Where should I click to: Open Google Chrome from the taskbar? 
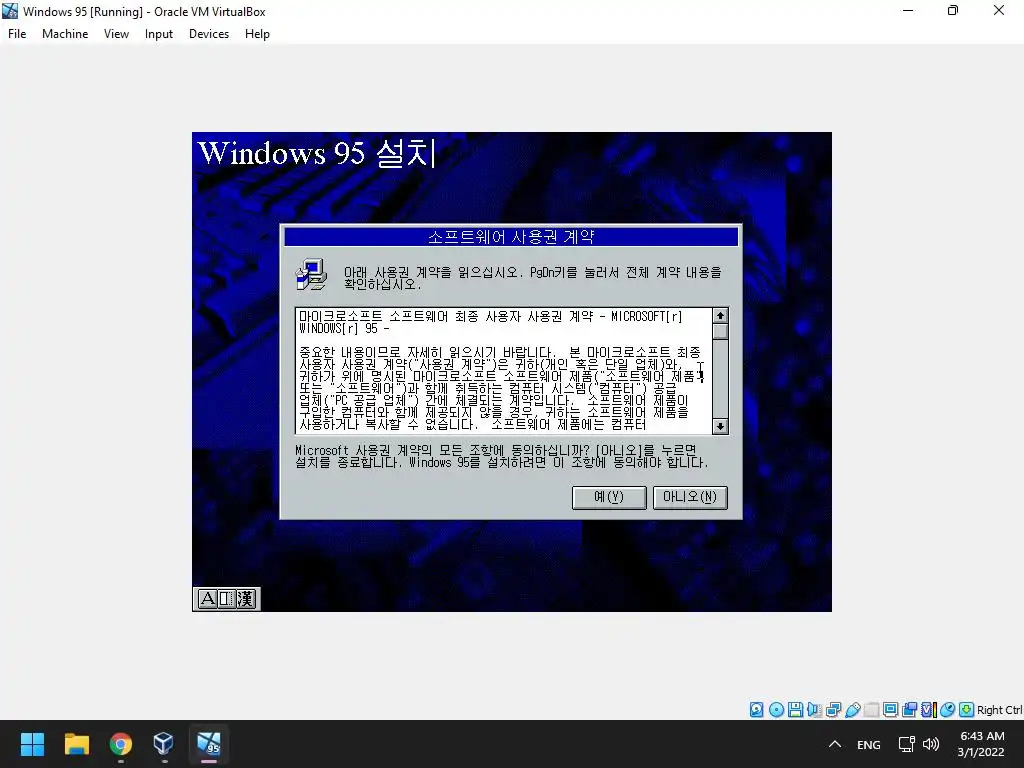(121, 744)
